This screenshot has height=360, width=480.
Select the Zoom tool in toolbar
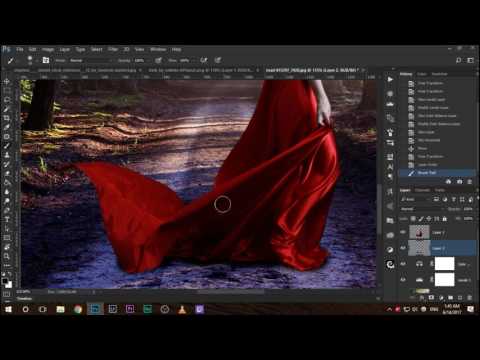coord(7,256)
